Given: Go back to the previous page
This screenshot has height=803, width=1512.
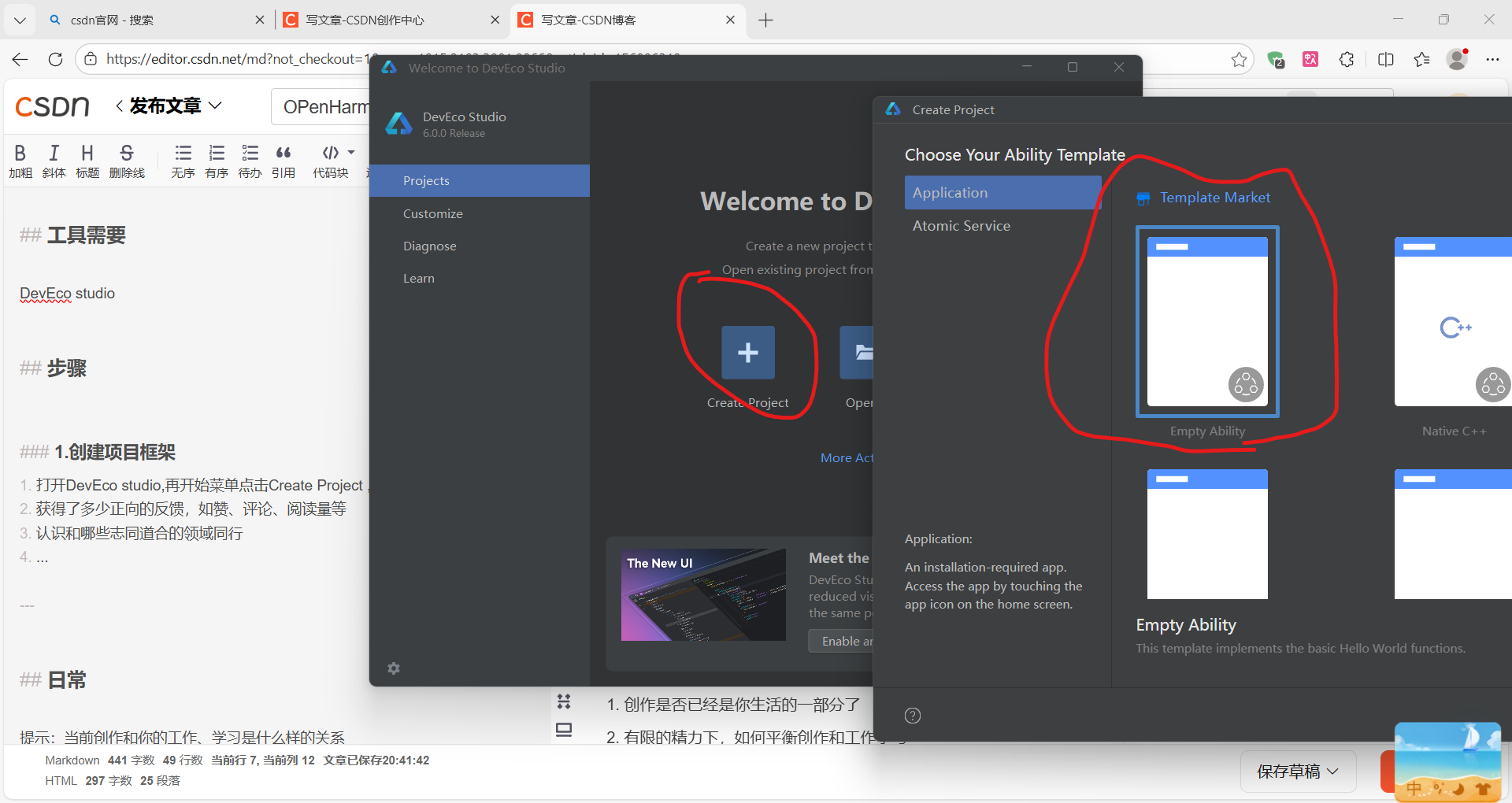Looking at the screenshot, I should [20, 59].
